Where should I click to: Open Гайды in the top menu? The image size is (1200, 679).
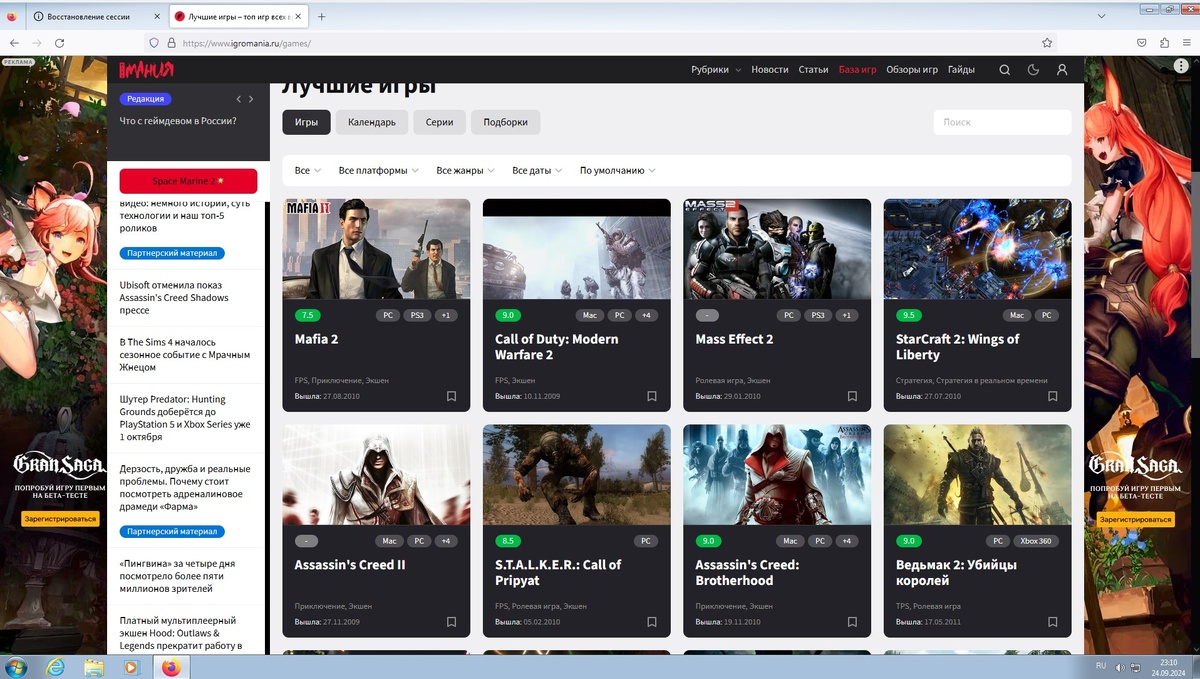click(x=961, y=70)
